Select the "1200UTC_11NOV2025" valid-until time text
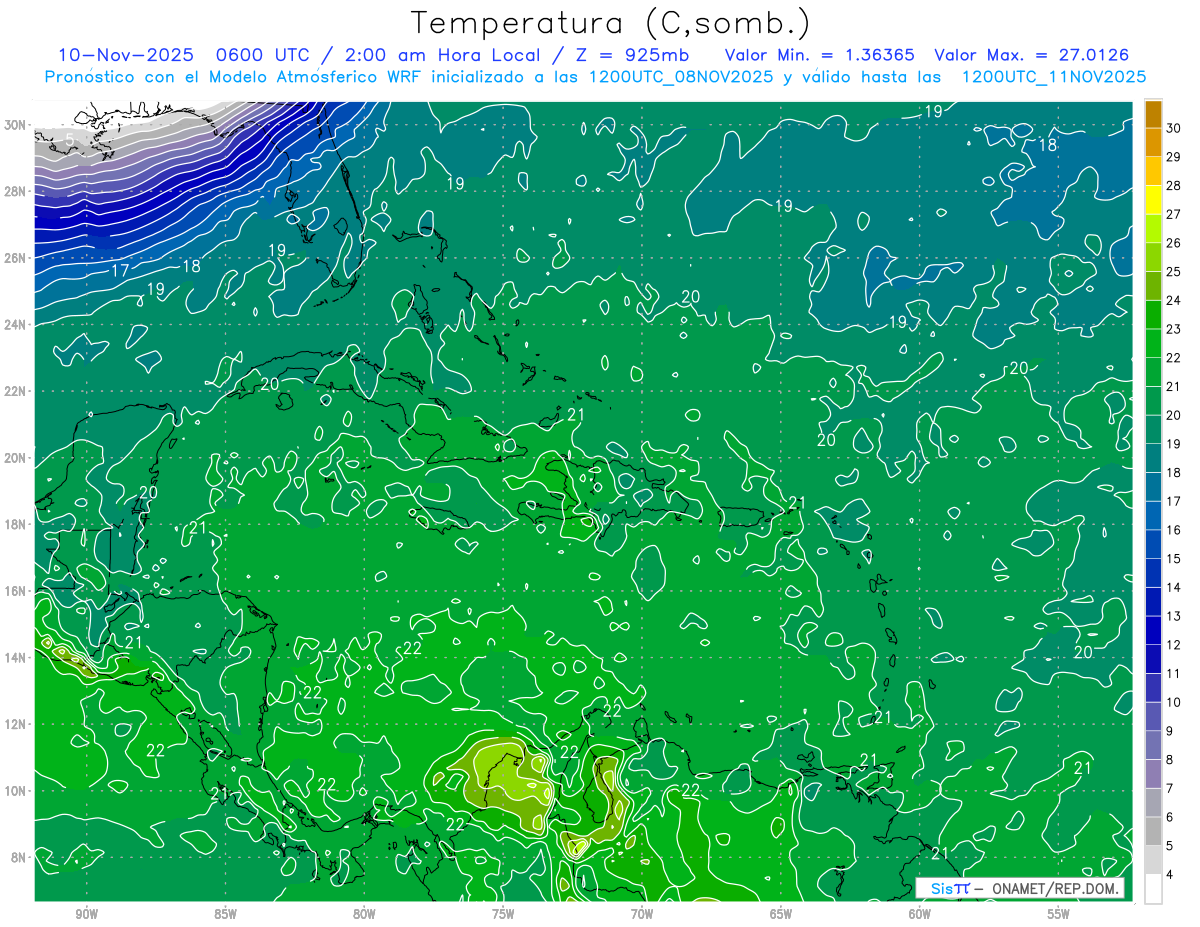1200x927 pixels. point(1053,77)
